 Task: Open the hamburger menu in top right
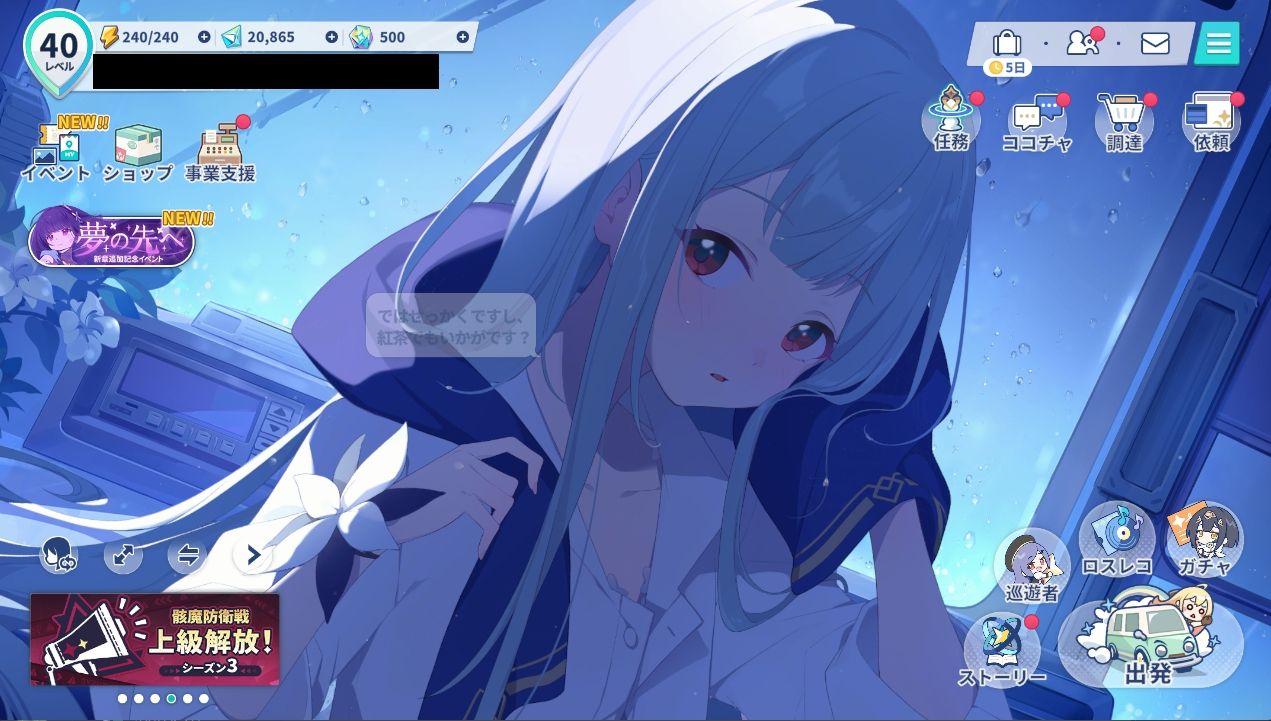coord(1217,43)
